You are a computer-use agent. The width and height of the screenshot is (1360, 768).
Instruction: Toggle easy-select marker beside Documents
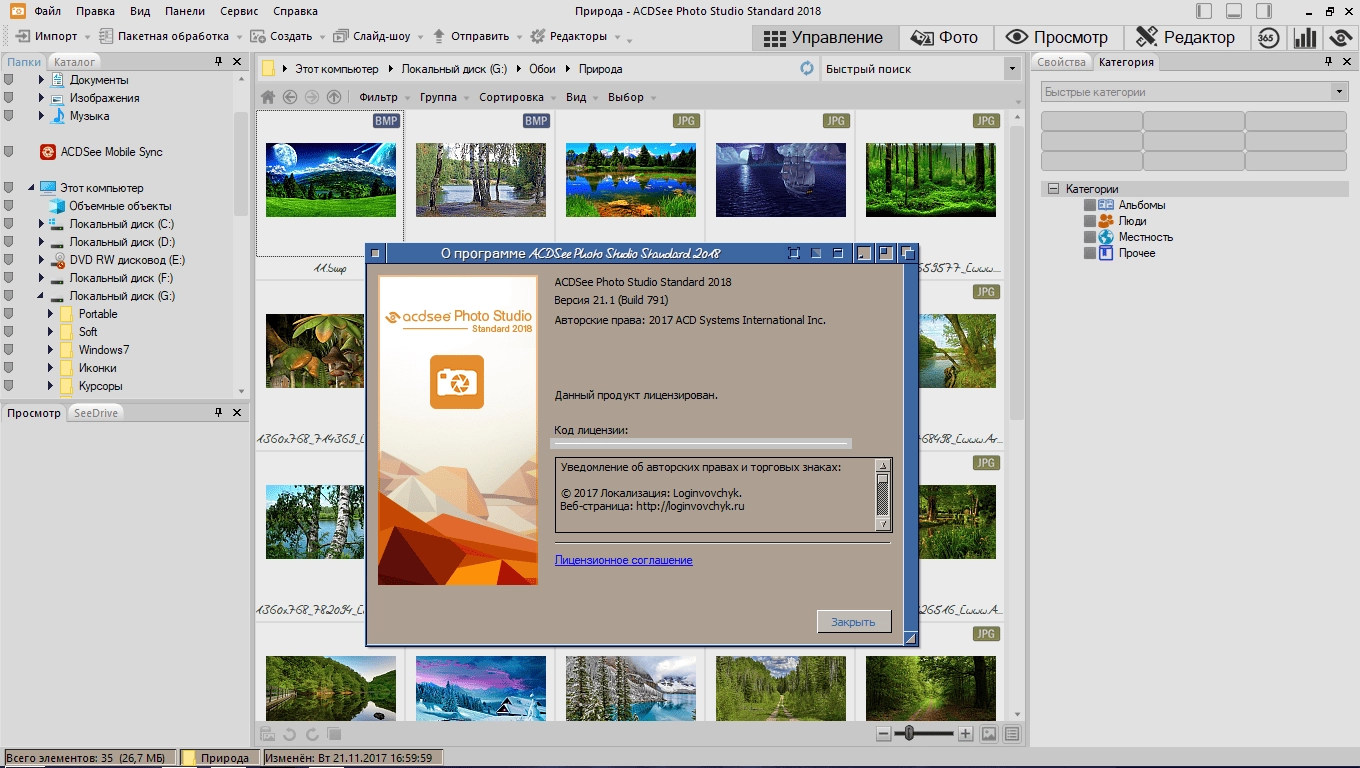point(9,80)
